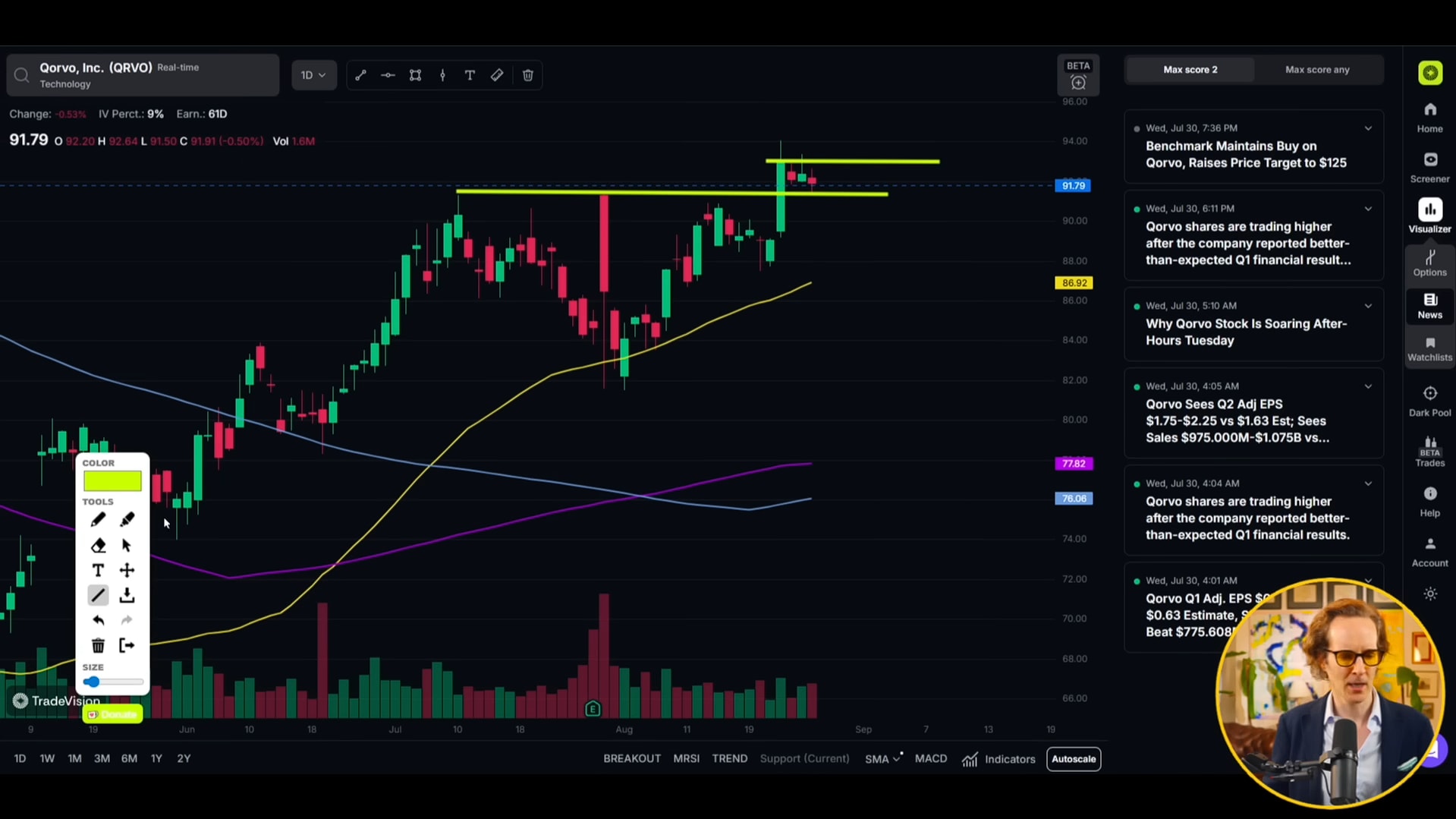Expand the Qorvo Sees Q2 Adj EPS news
This screenshot has height=819, width=1456.
click(x=1368, y=386)
